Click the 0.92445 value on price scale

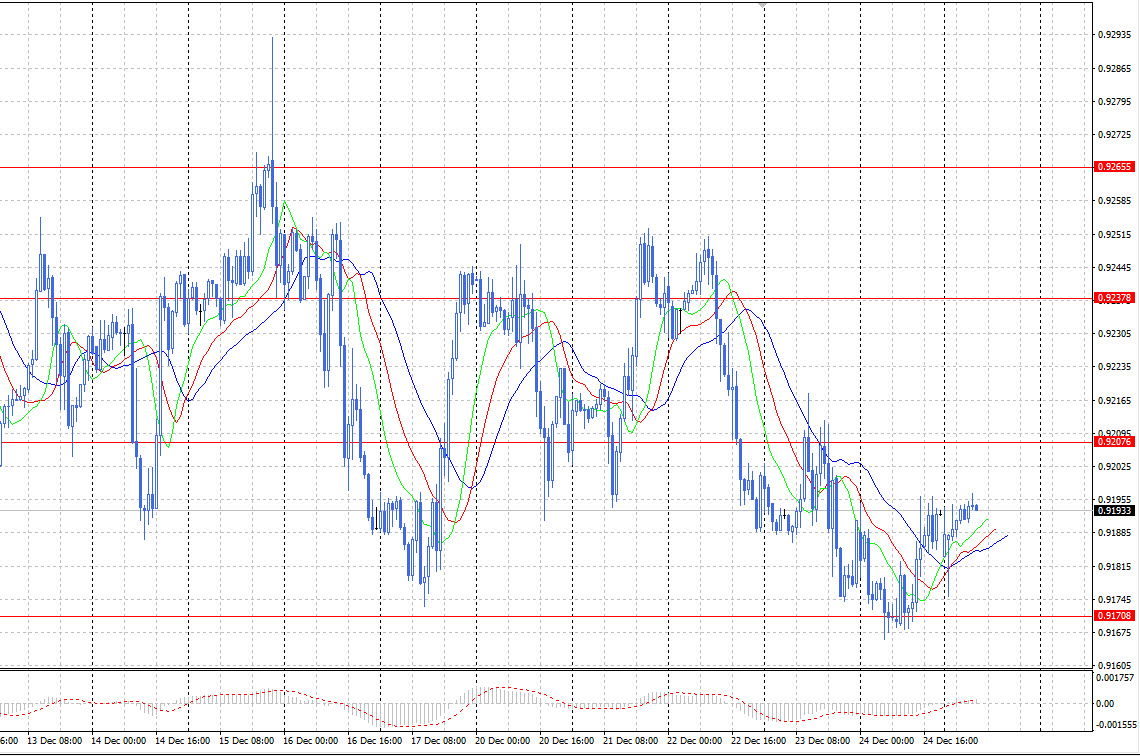[x=1115, y=268]
